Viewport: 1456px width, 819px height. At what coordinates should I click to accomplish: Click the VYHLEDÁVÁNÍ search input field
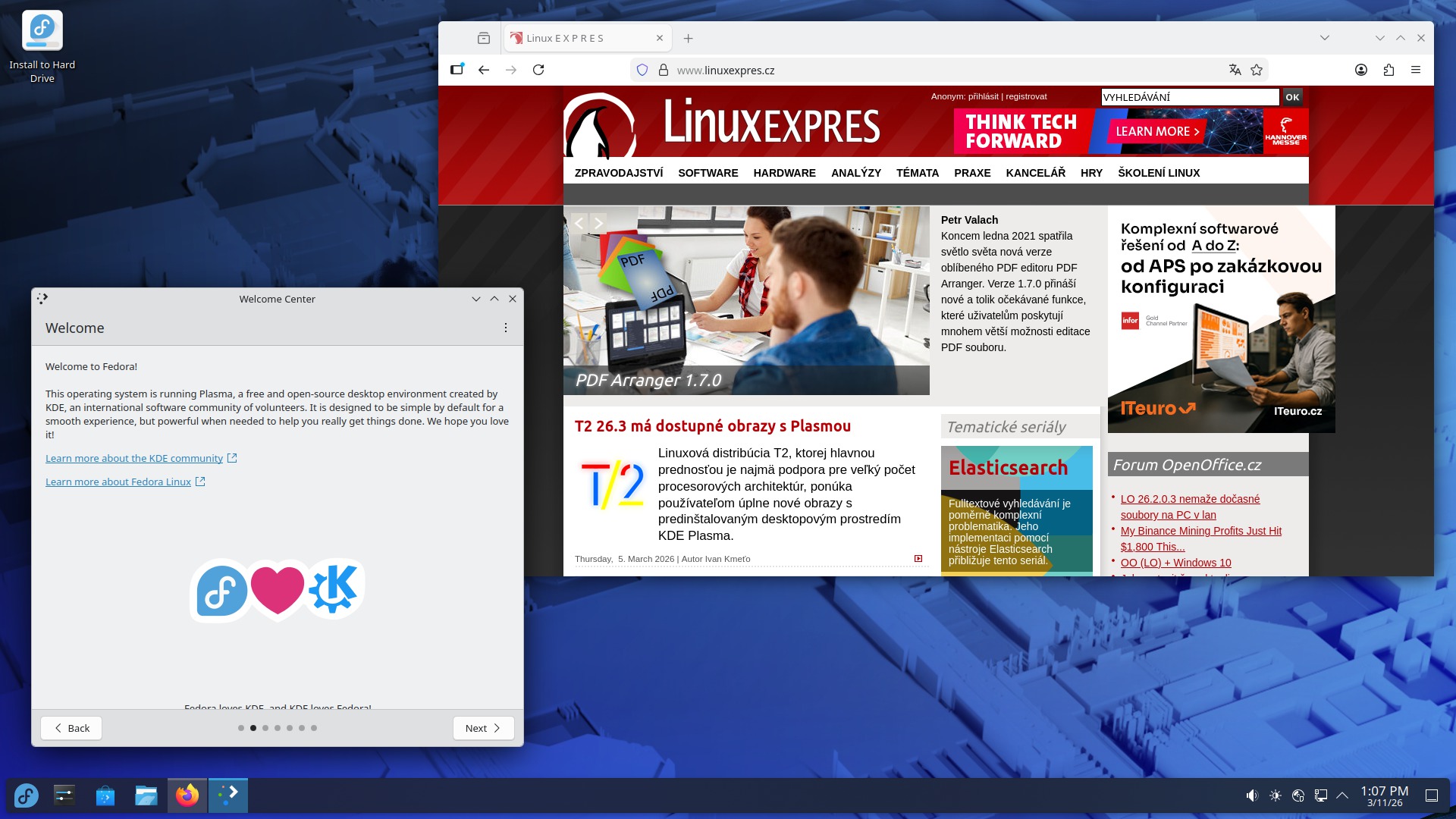[x=1189, y=97]
